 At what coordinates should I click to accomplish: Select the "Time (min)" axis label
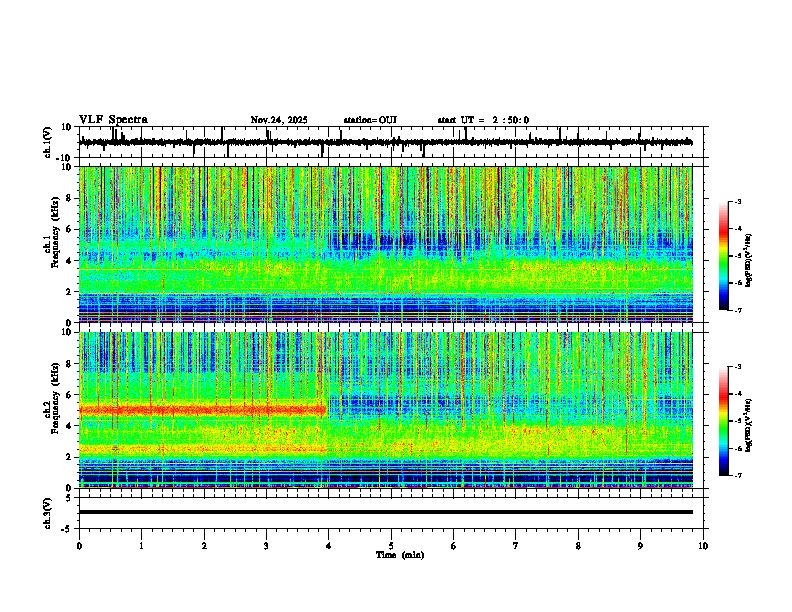click(x=400, y=555)
